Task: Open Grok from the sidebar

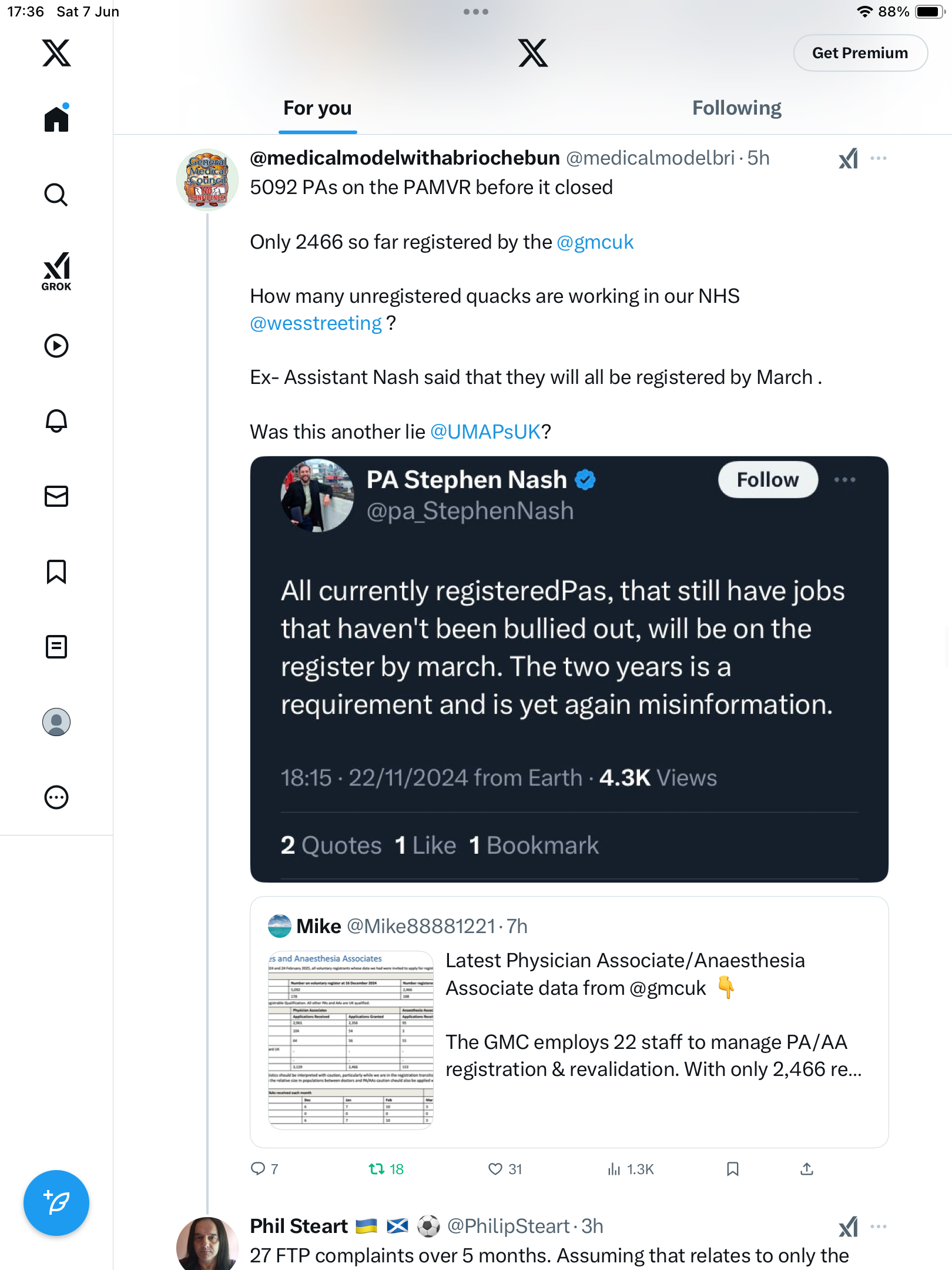Action: pos(56,272)
